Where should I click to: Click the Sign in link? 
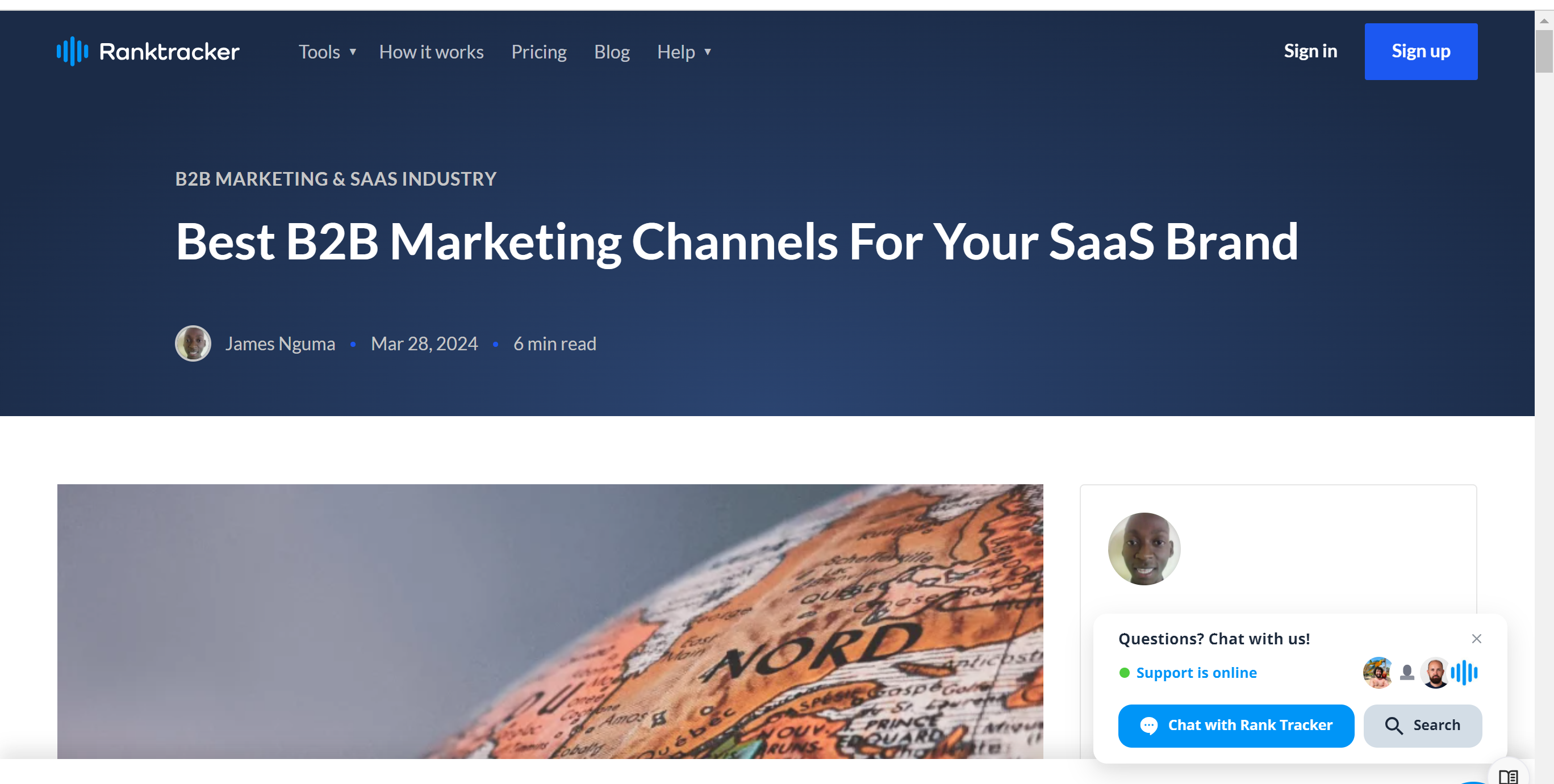(1310, 51)
